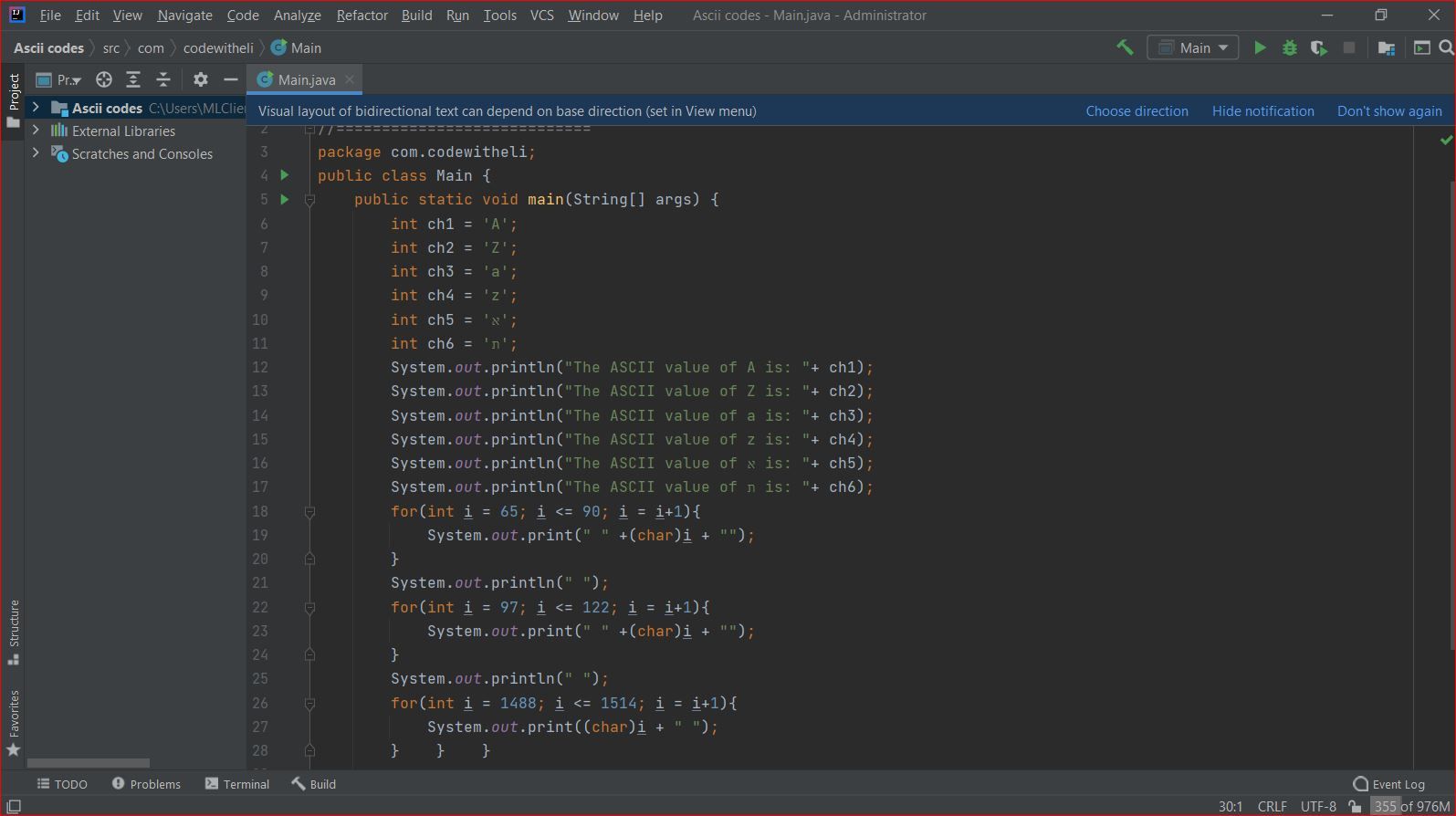
Task: Expand Scratches and Consoles node
Action: click(36, 153)
